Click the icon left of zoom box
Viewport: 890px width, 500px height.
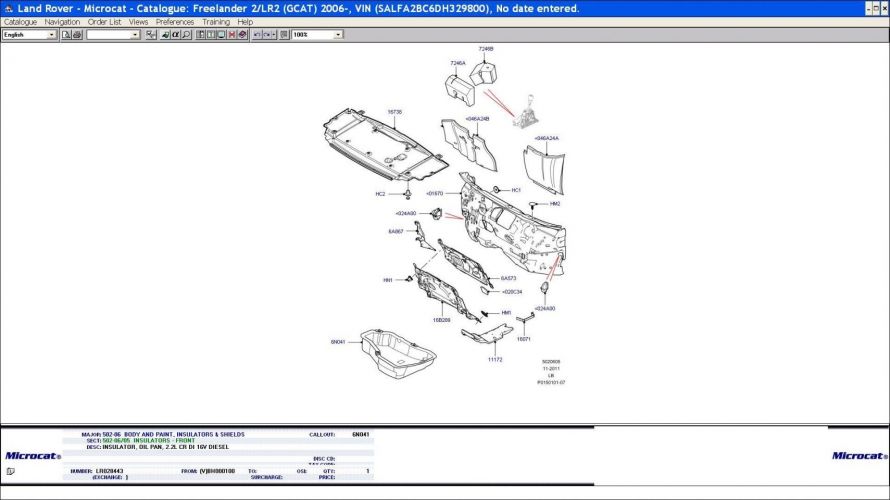tap(284, 35)
